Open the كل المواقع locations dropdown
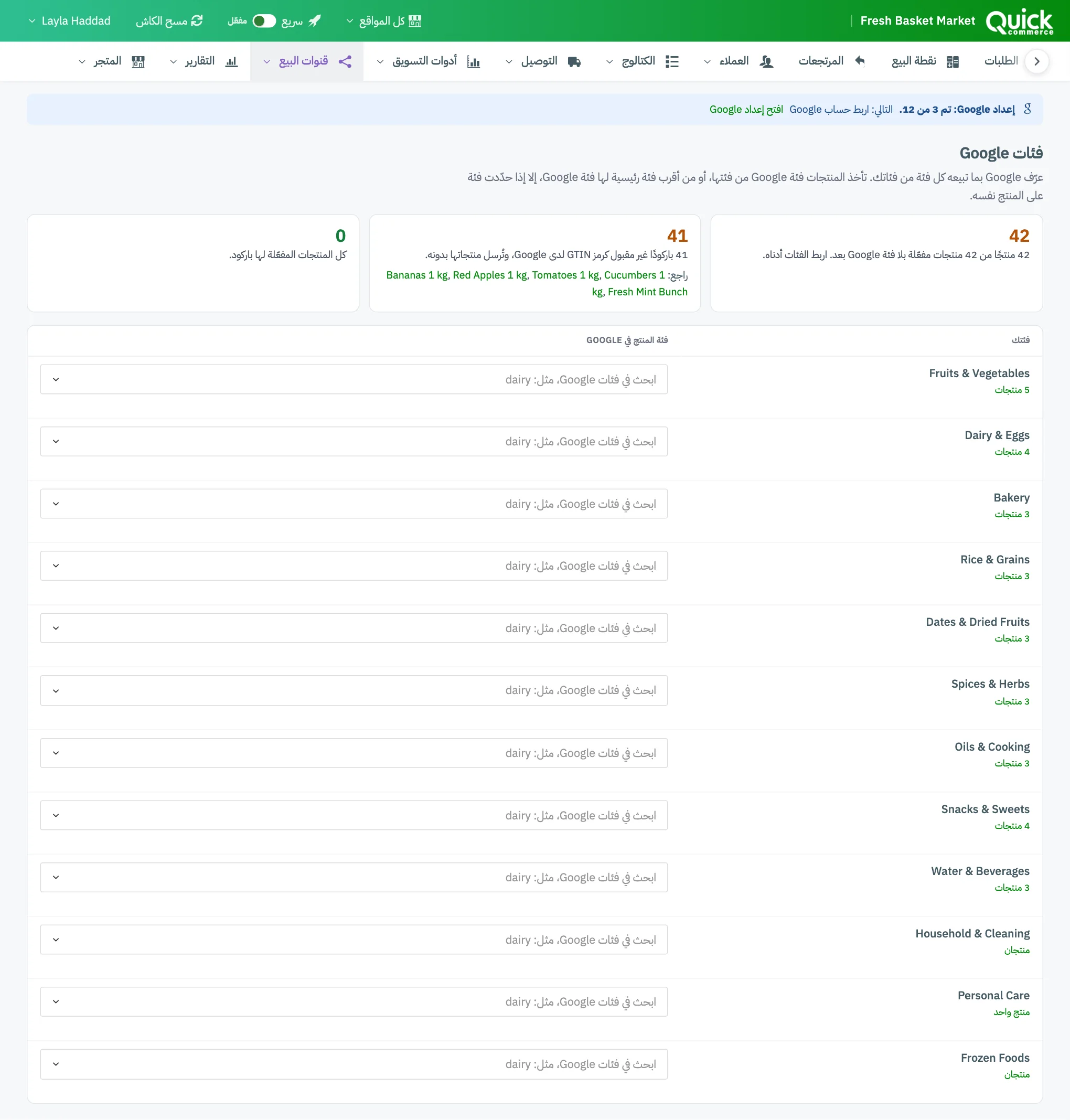The height and width of the screenshot is (1120, 1070). pos(384,21)
